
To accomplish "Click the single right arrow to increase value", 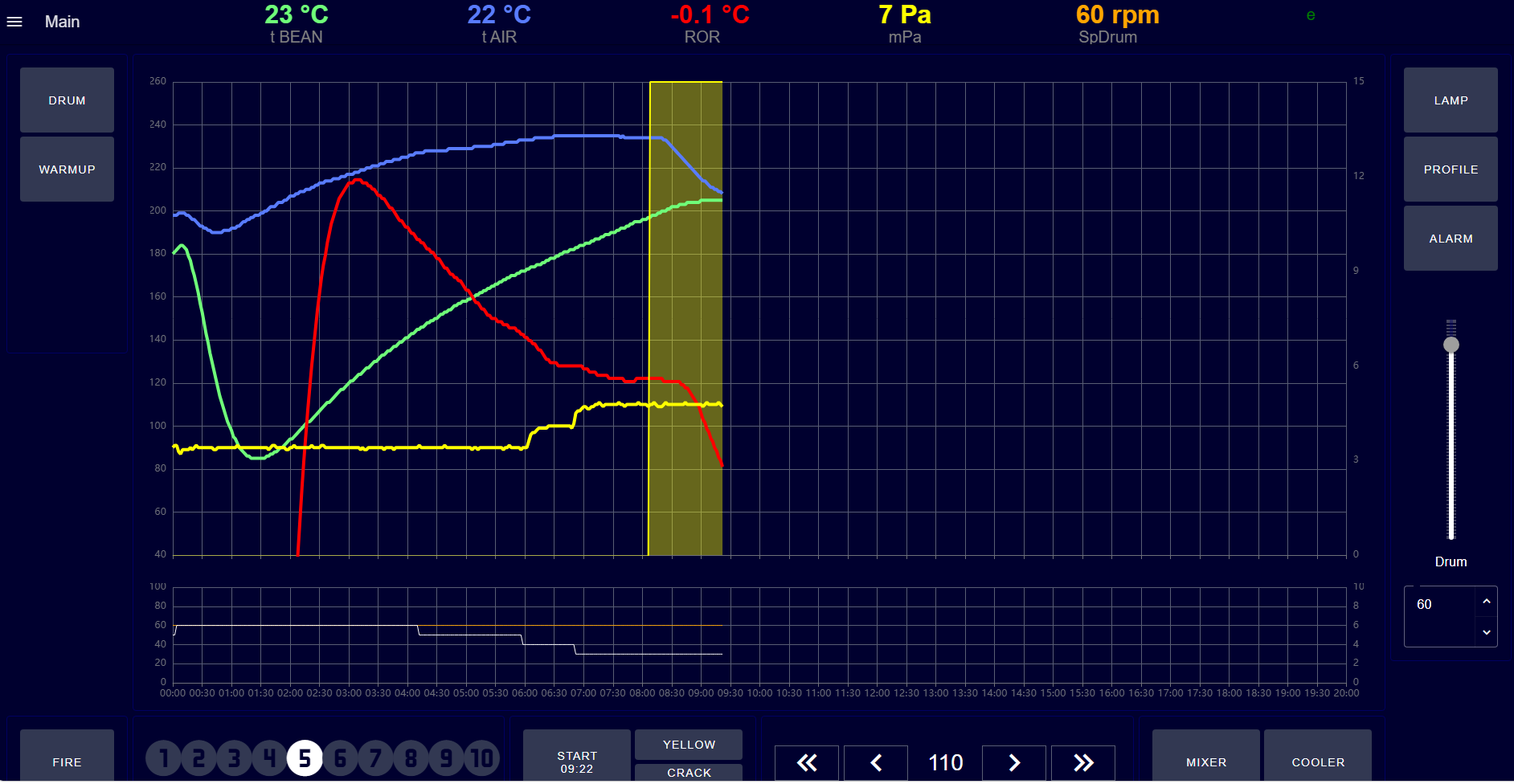I will tap(1014, 762).
